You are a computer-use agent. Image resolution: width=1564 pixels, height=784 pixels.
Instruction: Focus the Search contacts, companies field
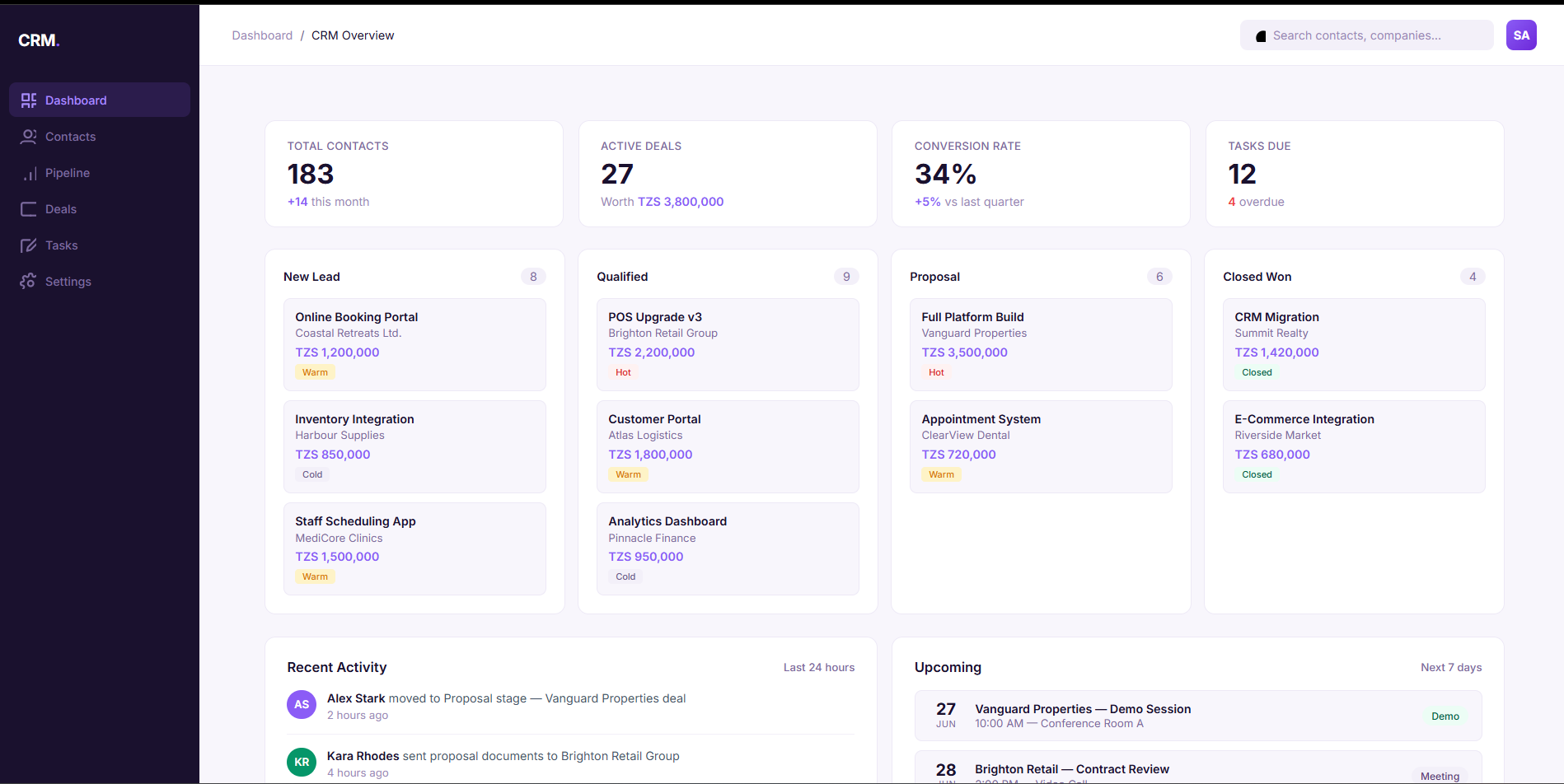[x=1366, y=35]
